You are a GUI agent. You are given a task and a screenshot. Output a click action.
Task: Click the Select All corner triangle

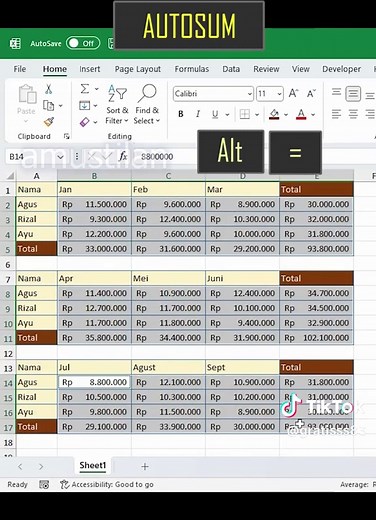click(x=11, y=176)
